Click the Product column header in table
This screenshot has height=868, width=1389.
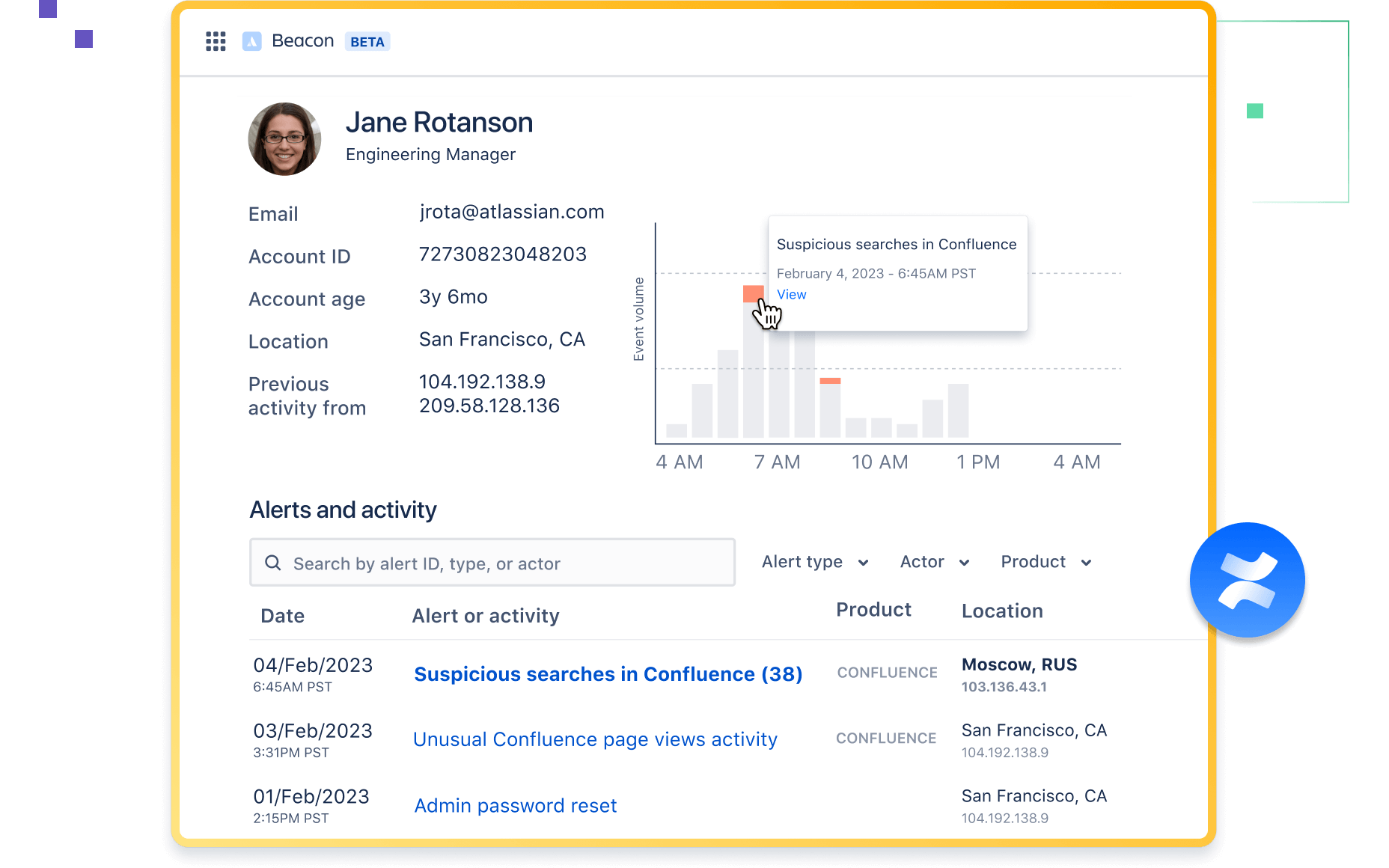(x=873, y=610)
